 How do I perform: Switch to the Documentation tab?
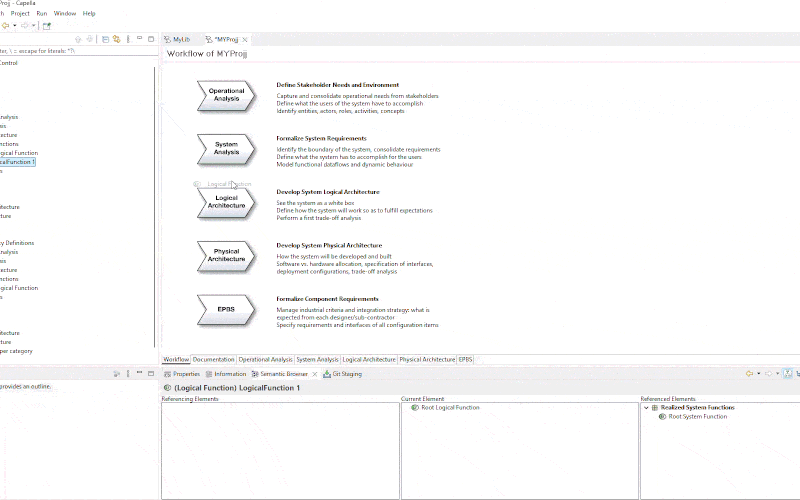click(x=213, y=359)
